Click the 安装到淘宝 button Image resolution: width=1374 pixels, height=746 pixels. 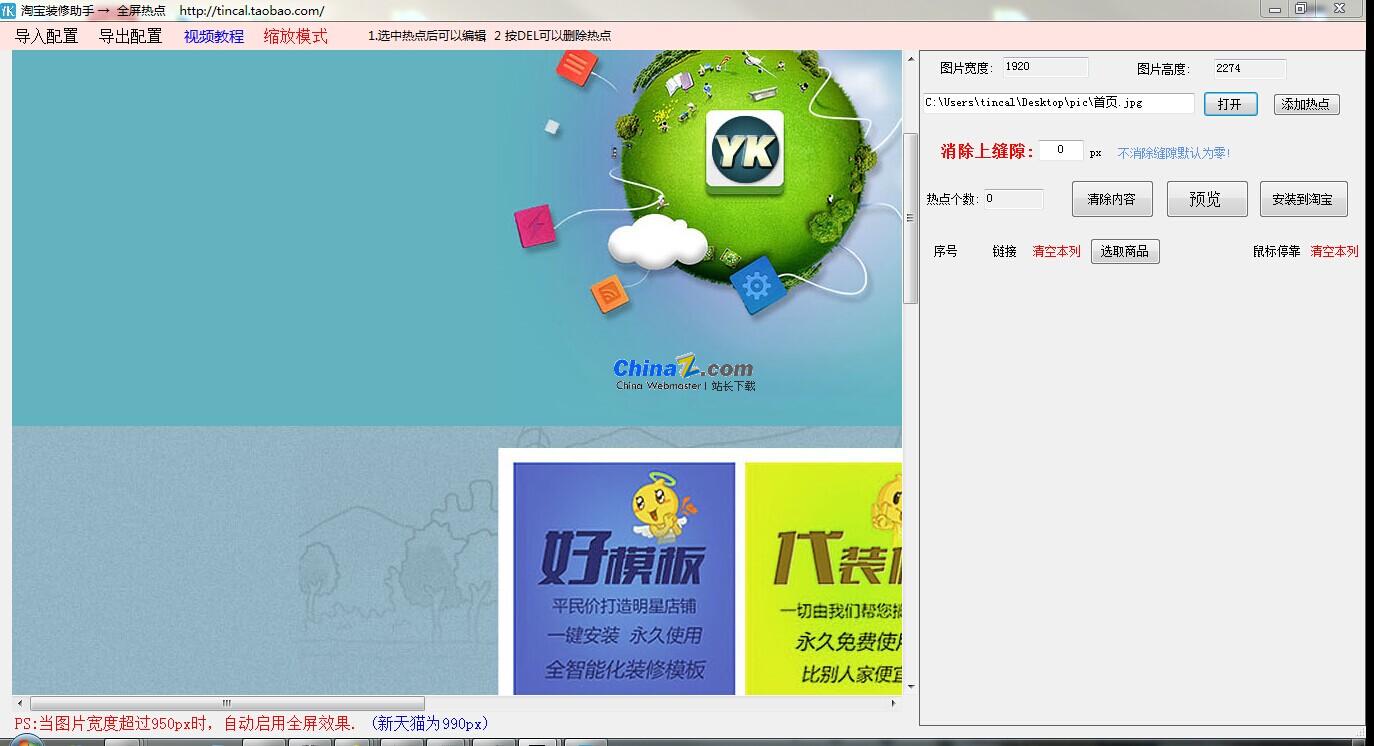(x=1303, y=199)
